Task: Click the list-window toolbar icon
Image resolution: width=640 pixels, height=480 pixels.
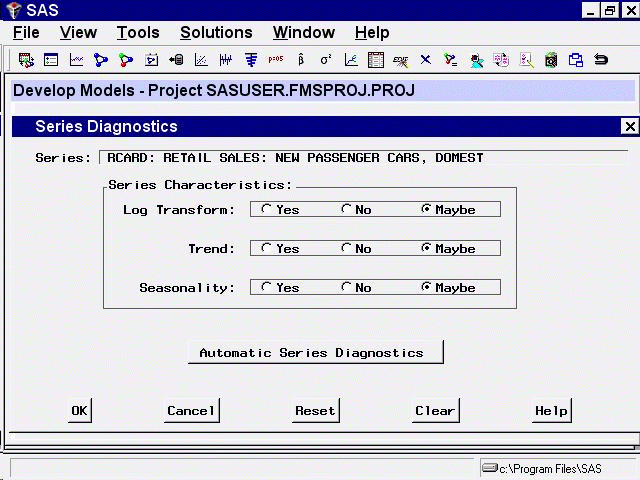Action: (51, 60)
